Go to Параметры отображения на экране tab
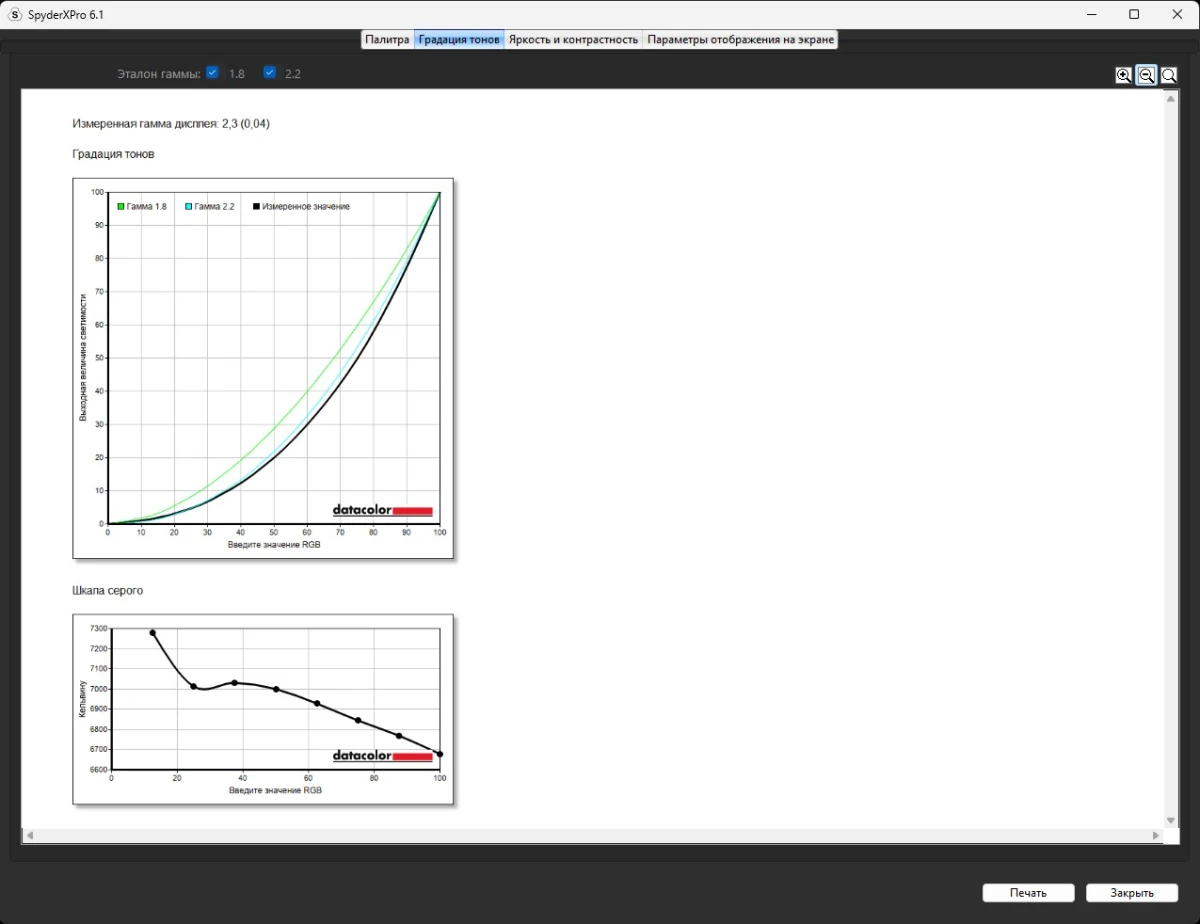 pos(739,40)
